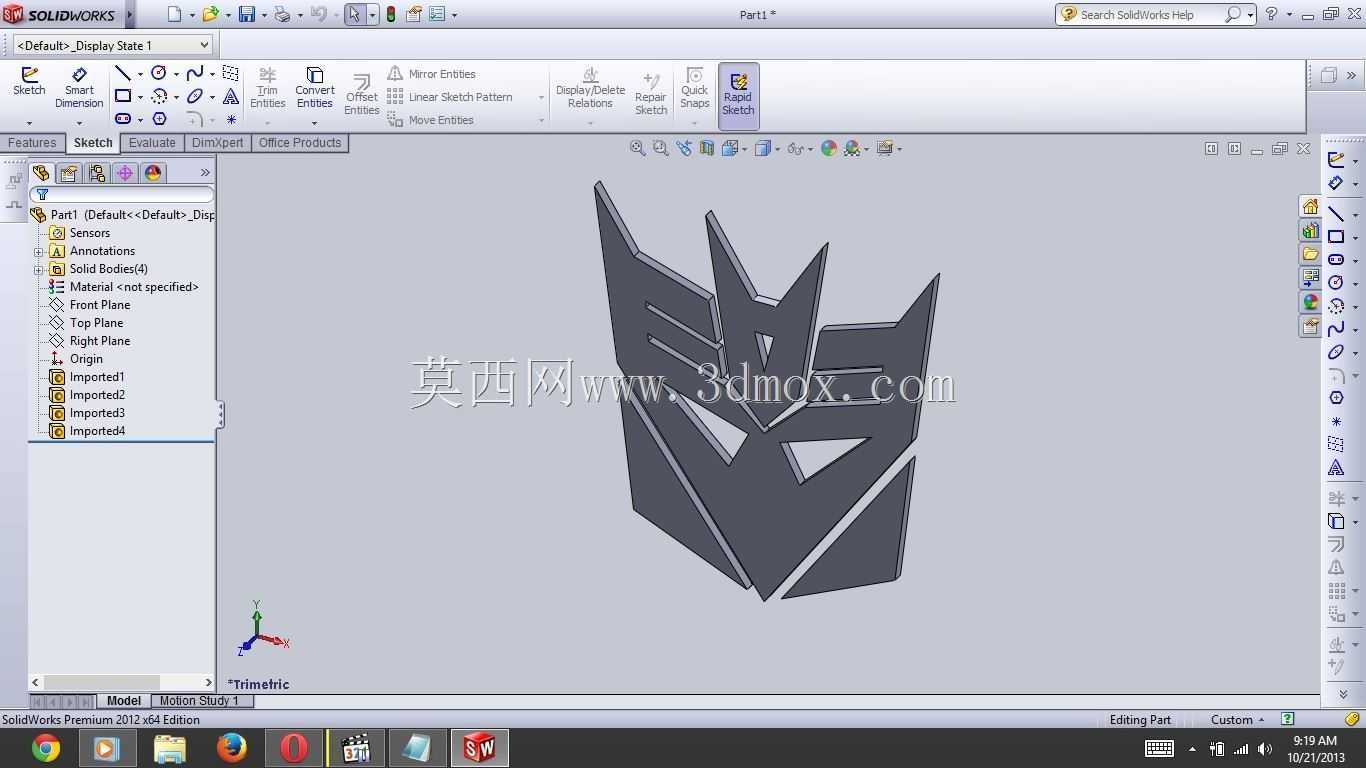This screenshot has width=1366, height=768.
Task: Open Design Library in task pane
Action: 1310,231
